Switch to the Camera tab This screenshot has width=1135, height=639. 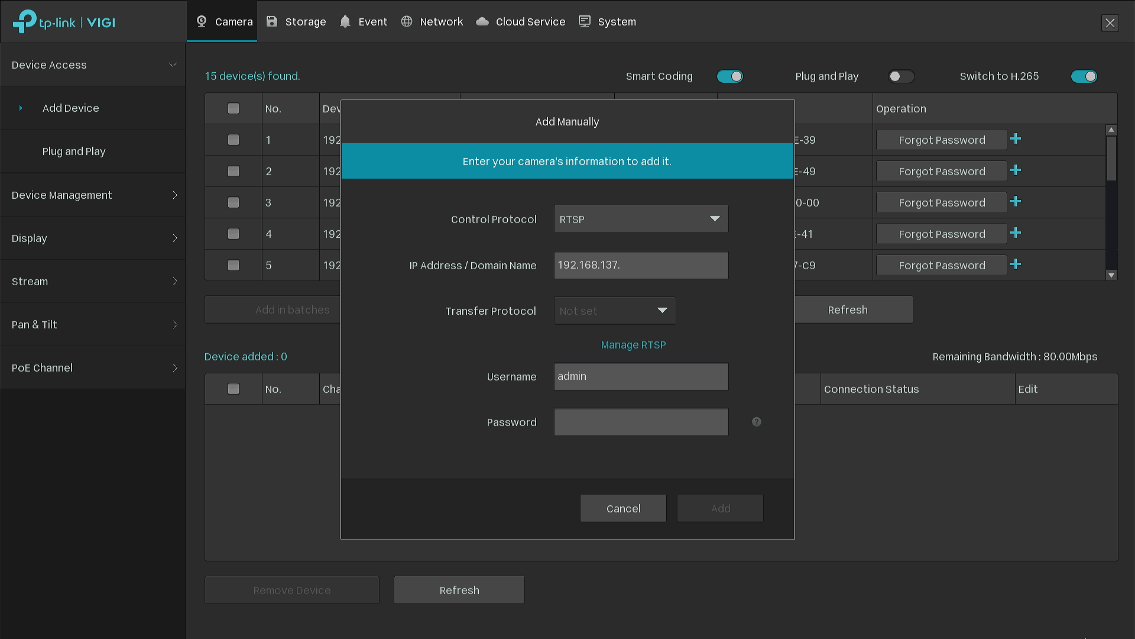(x=223, y=22)
